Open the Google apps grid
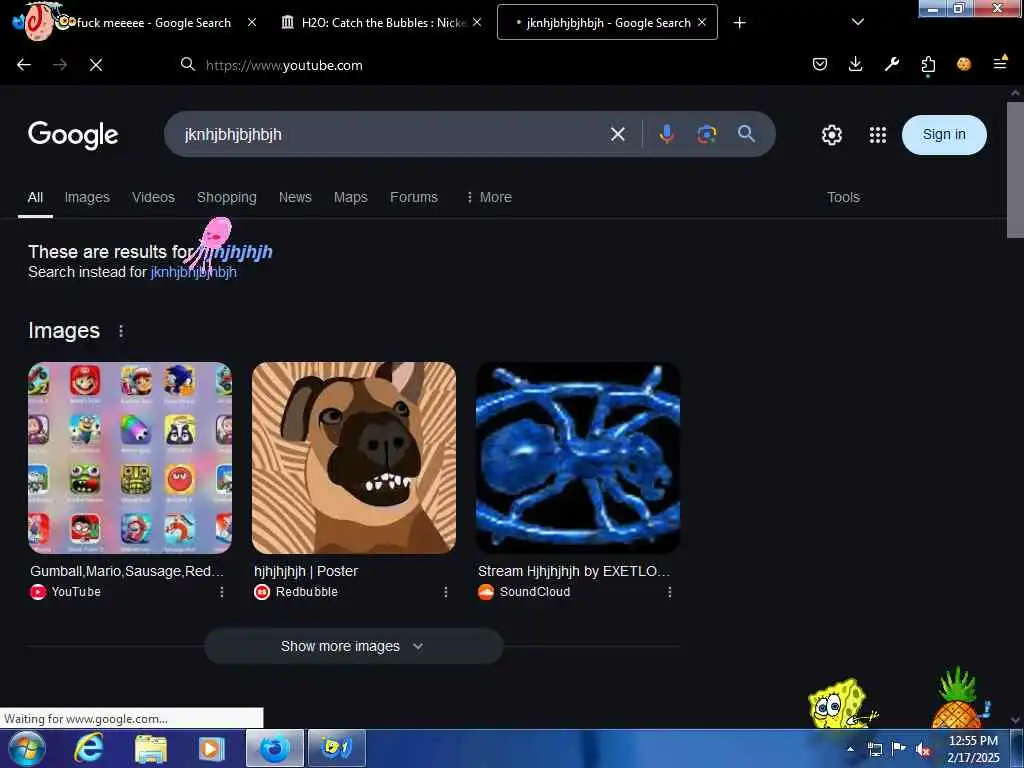Screen dimensions: 1024x768 coord(878,135)
